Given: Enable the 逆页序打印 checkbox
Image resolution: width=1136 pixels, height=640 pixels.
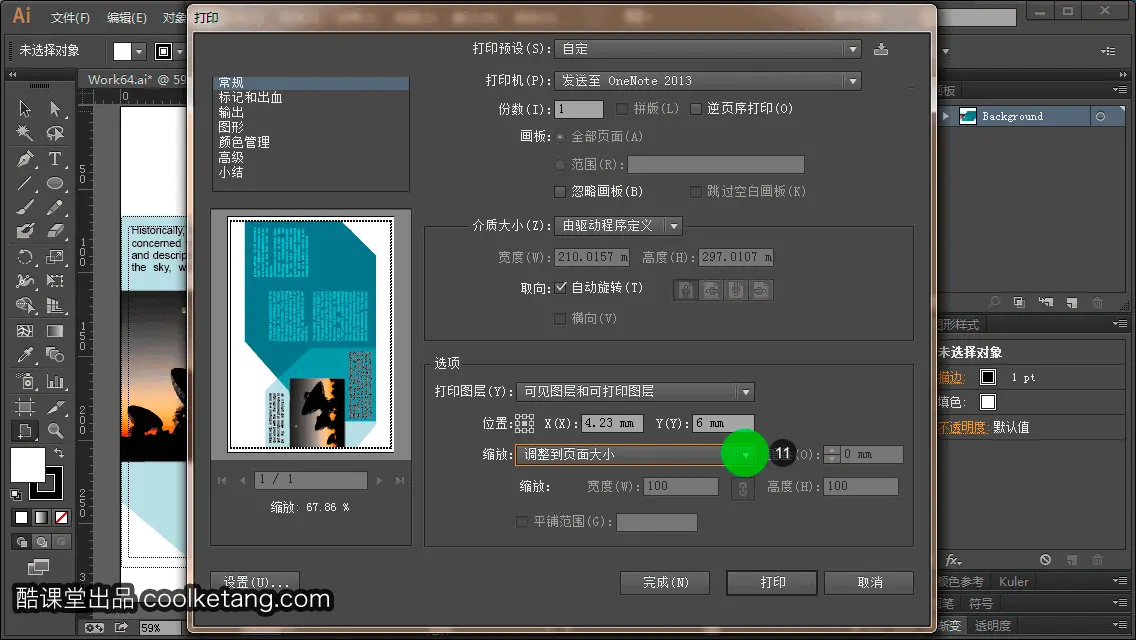Looking at the screenshot, I should coord(696,109).
